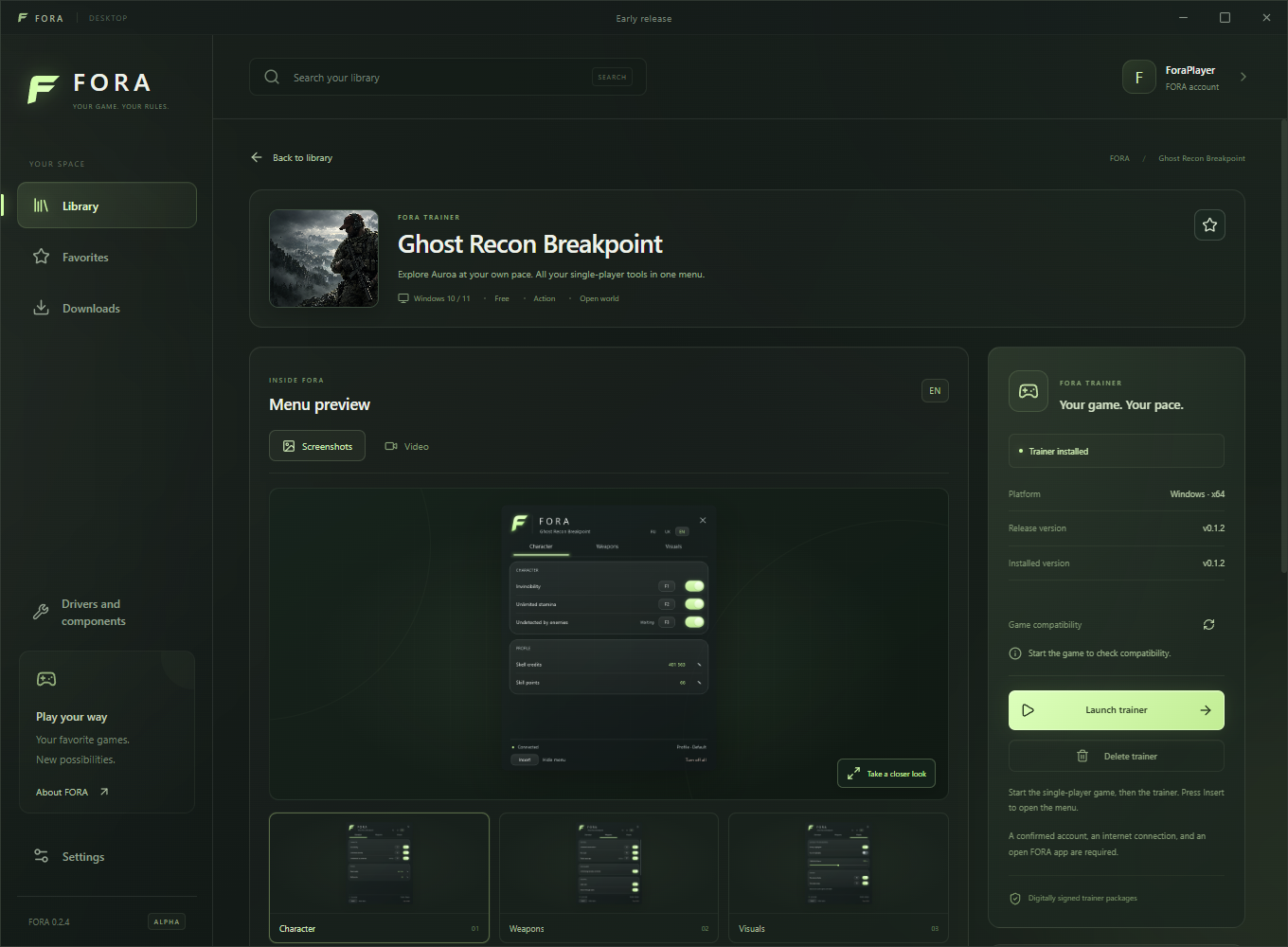The height and width of the screenshot is (947, 1288).
Task: Expand the ForaPlayer account chevron
Action: 1243,77
